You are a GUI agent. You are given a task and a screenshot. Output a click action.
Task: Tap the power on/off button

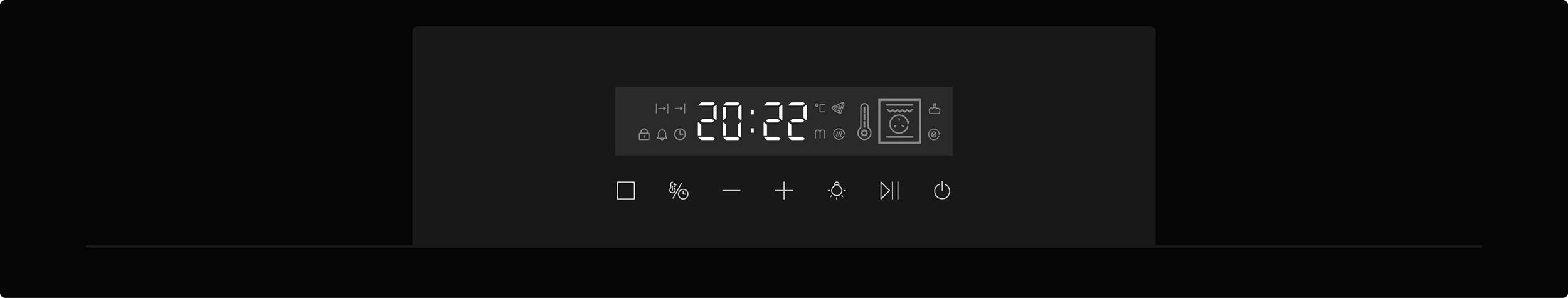(x=941, y=191)
